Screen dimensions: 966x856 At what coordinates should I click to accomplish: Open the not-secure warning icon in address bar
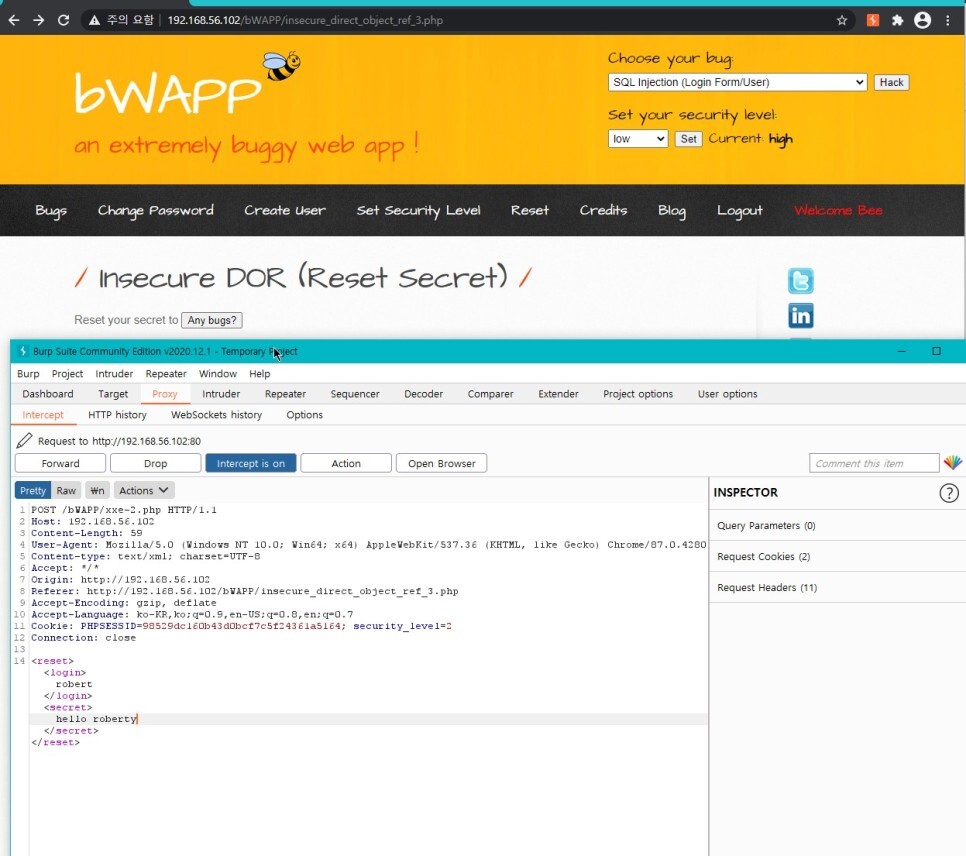click(94, 20)
